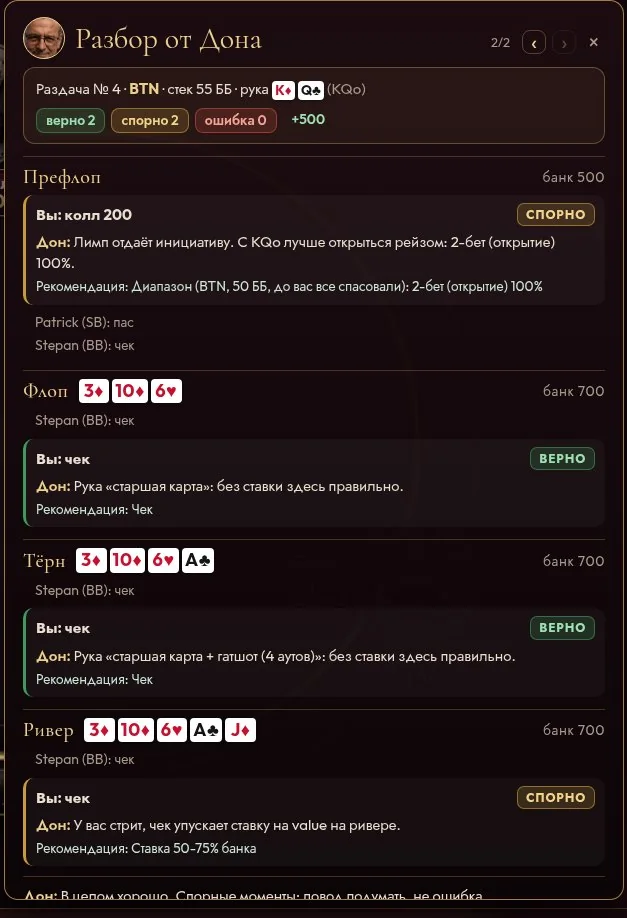Screen dimensions: 627x918
Task: Go to previous review page arrow
Action: coord(534,43)
